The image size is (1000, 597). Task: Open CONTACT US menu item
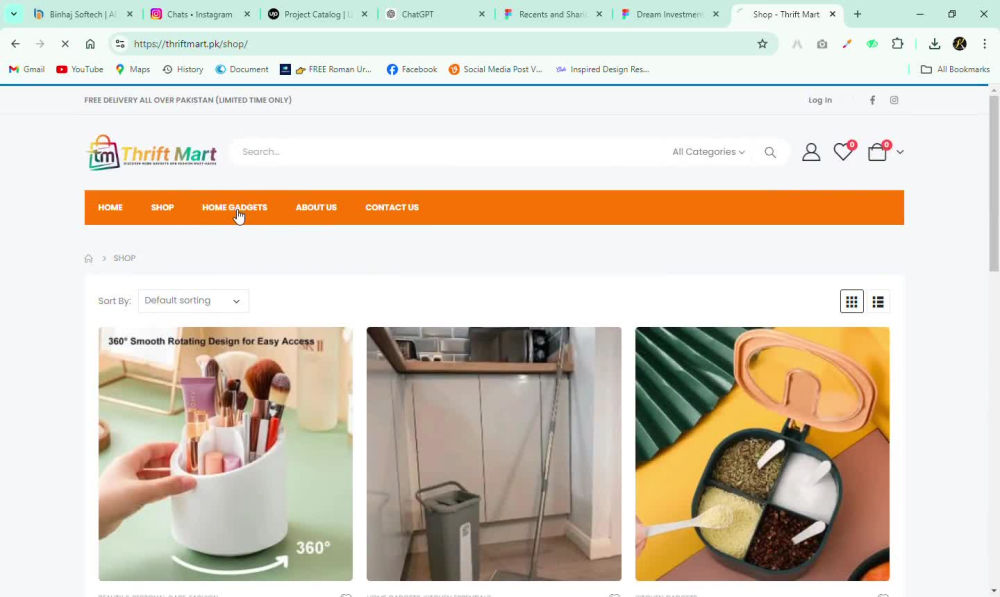pos(392,207)
